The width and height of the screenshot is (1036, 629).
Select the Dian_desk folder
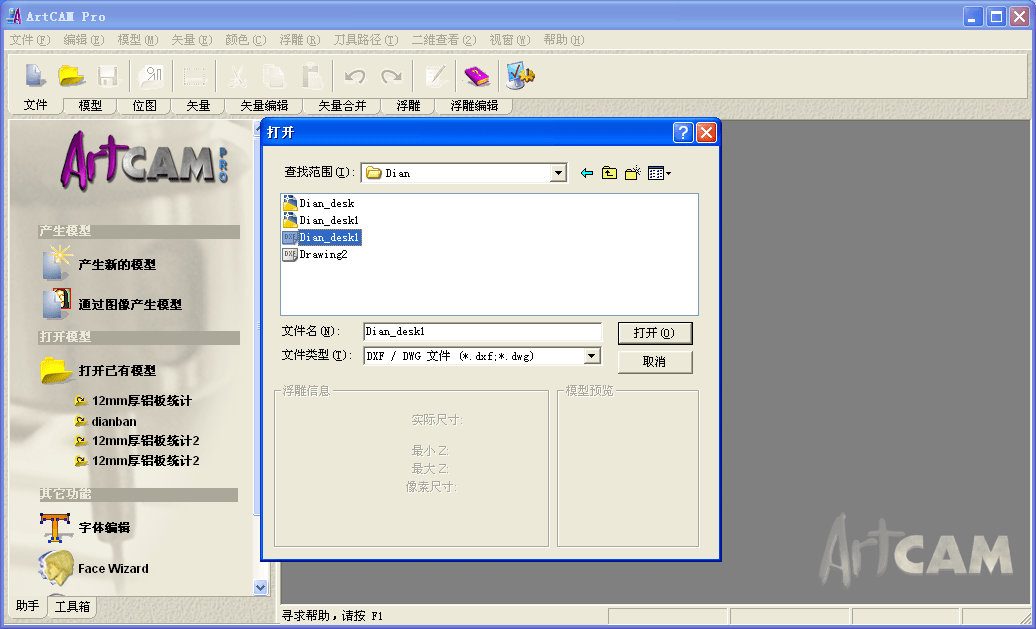pyautogui.click(x=319, y=203)
